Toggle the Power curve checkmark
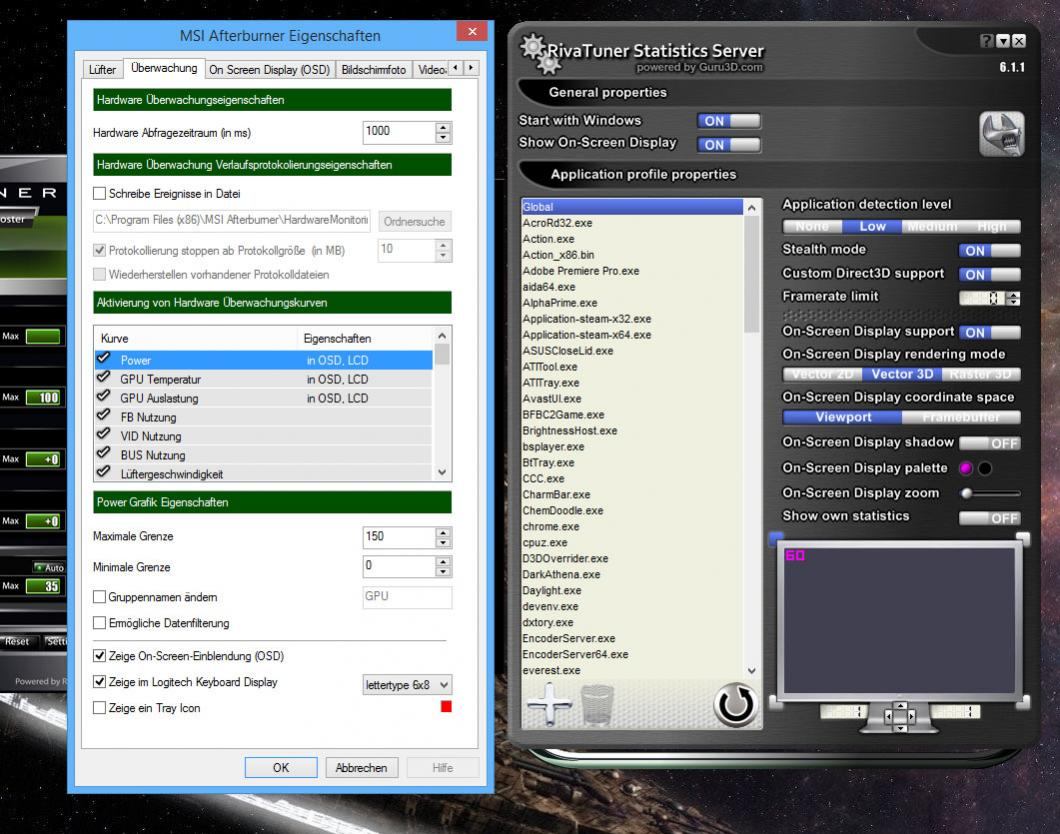 tap(103, 359)
